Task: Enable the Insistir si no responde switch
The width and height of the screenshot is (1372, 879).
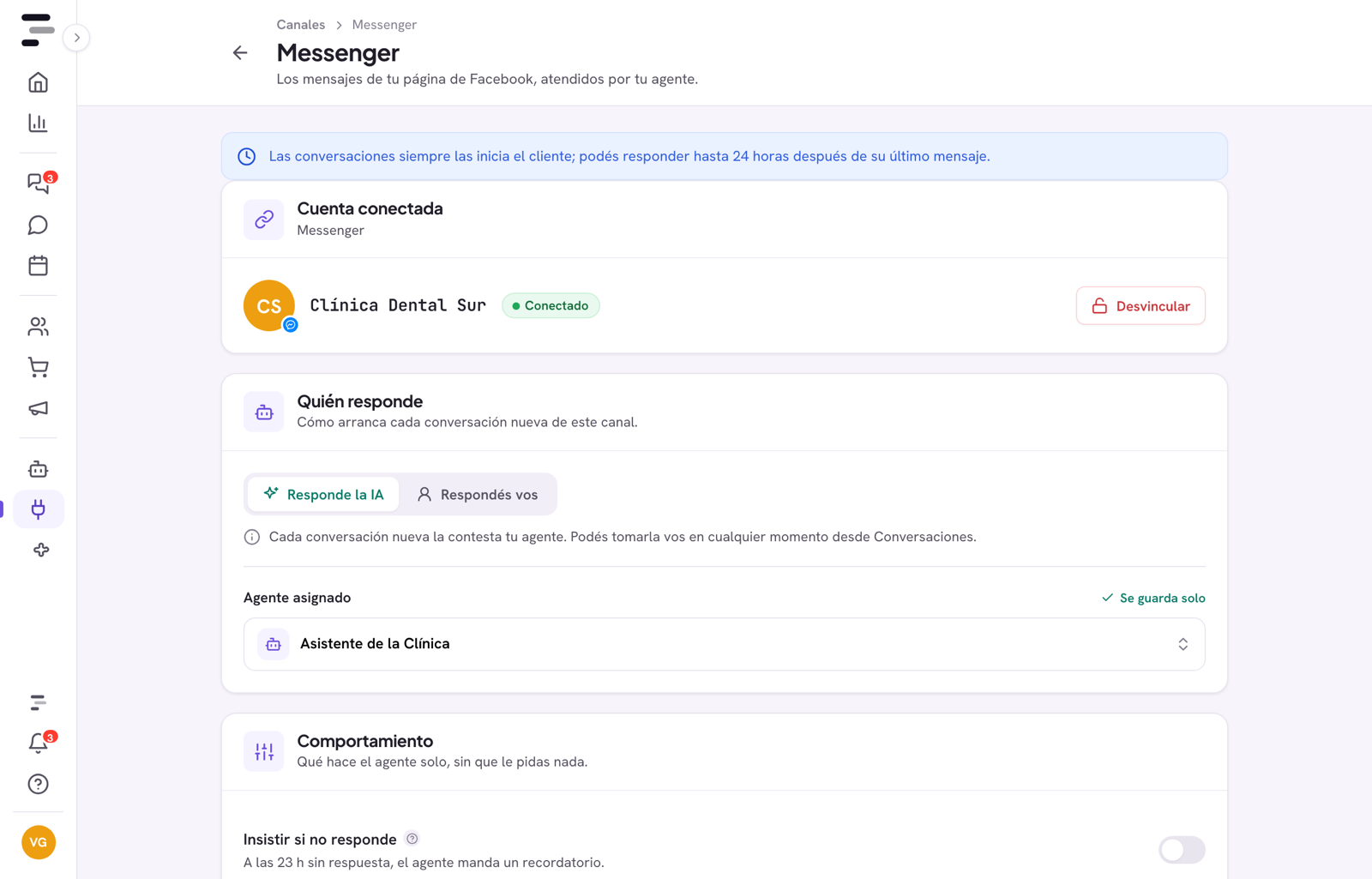Action: tap(1182, 850)
